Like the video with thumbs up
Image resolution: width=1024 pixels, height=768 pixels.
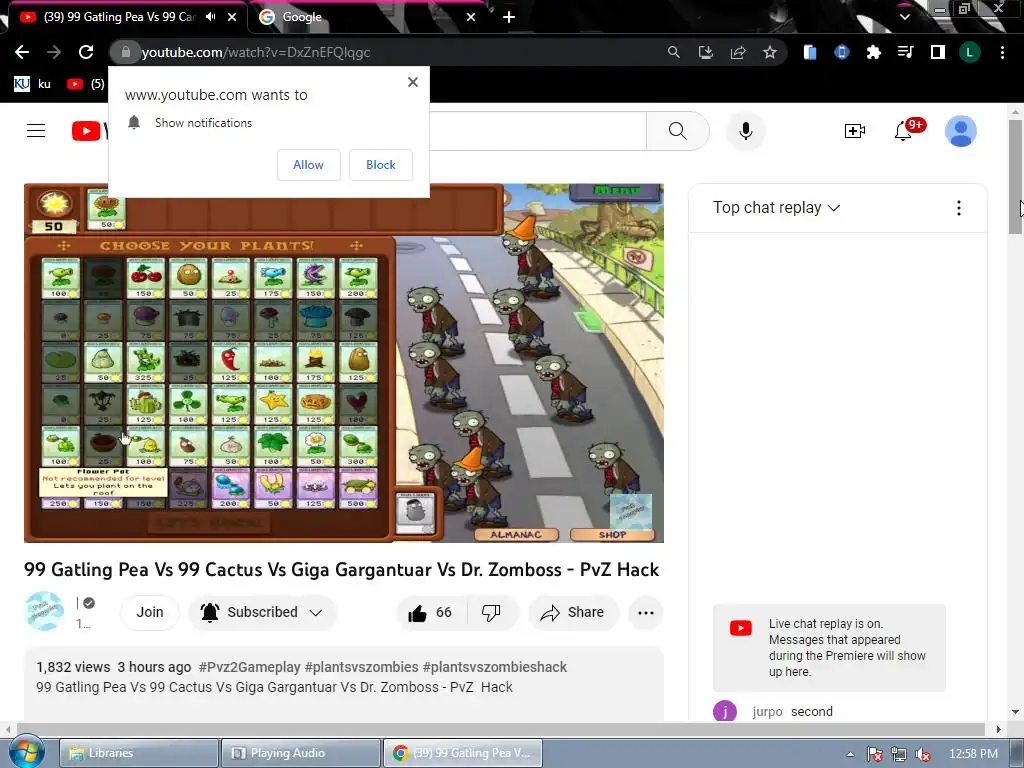point(430,613)
